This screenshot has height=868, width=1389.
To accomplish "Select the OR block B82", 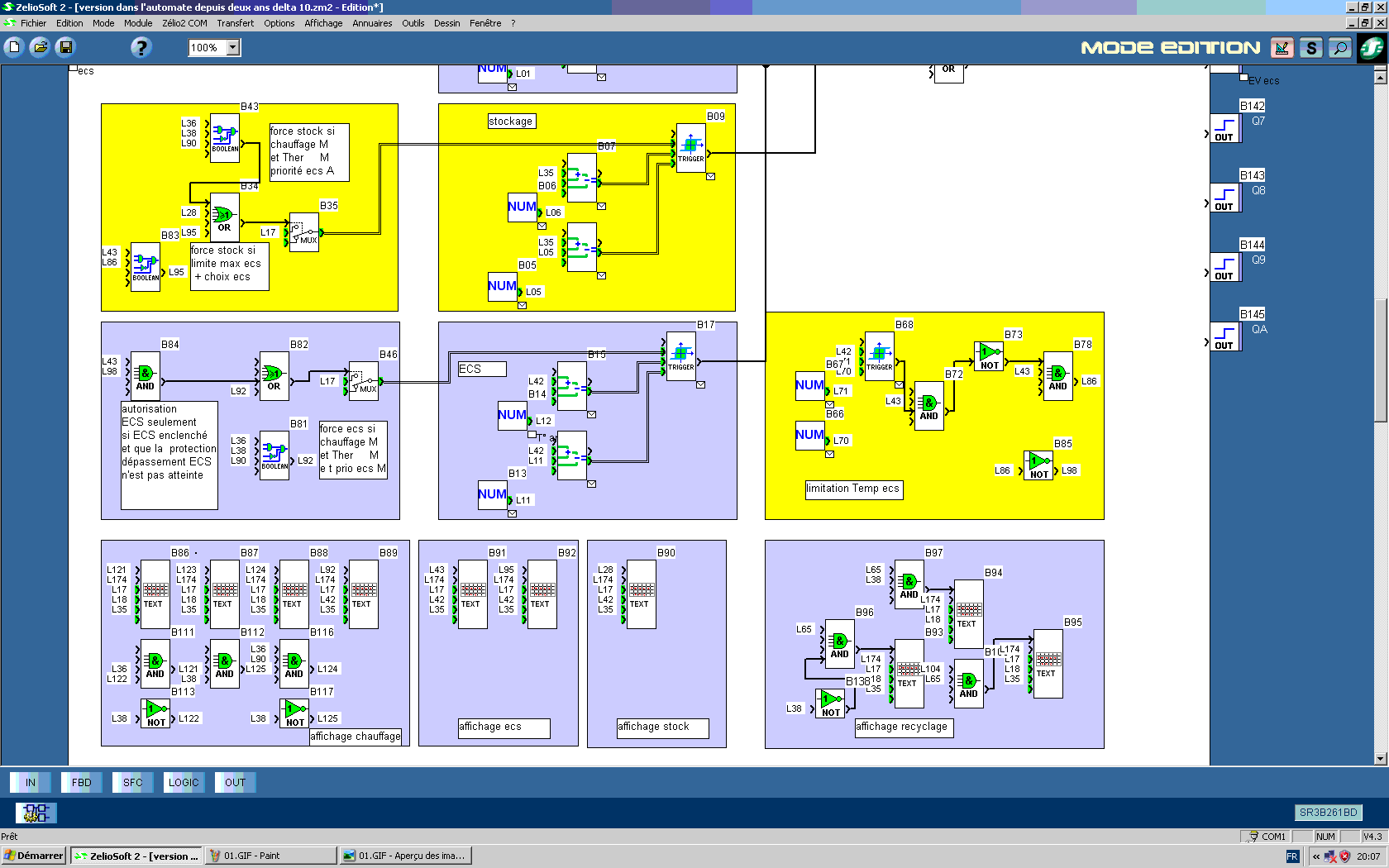I will 274,376.
